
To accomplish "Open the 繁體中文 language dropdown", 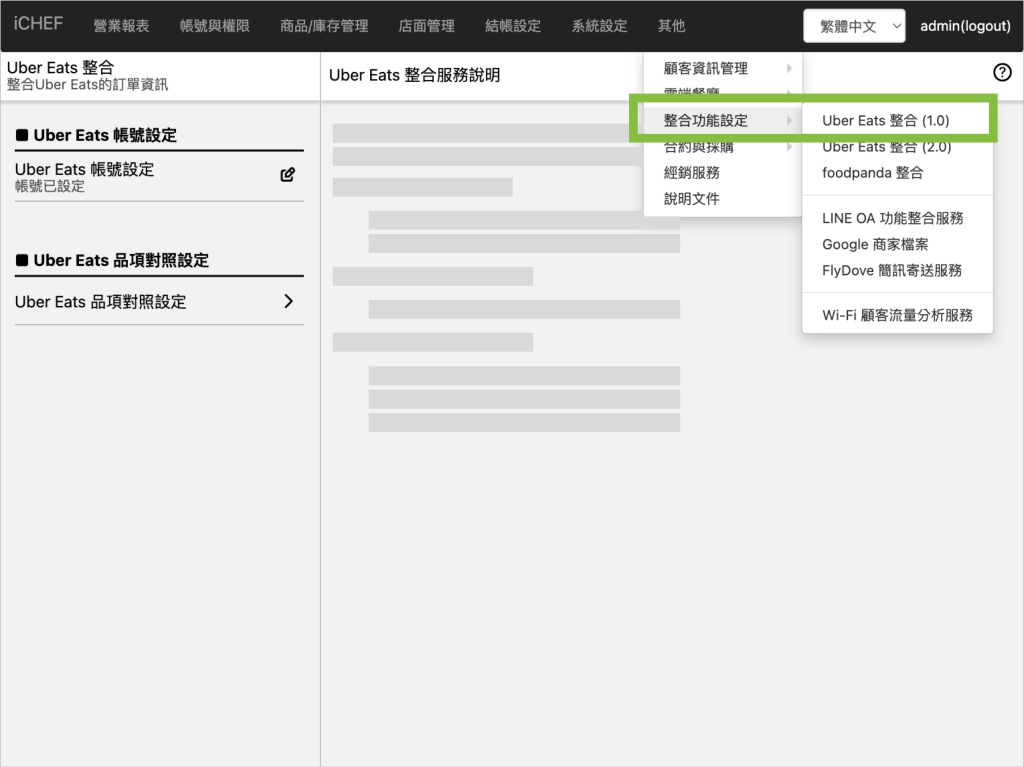I will point(854,27).
